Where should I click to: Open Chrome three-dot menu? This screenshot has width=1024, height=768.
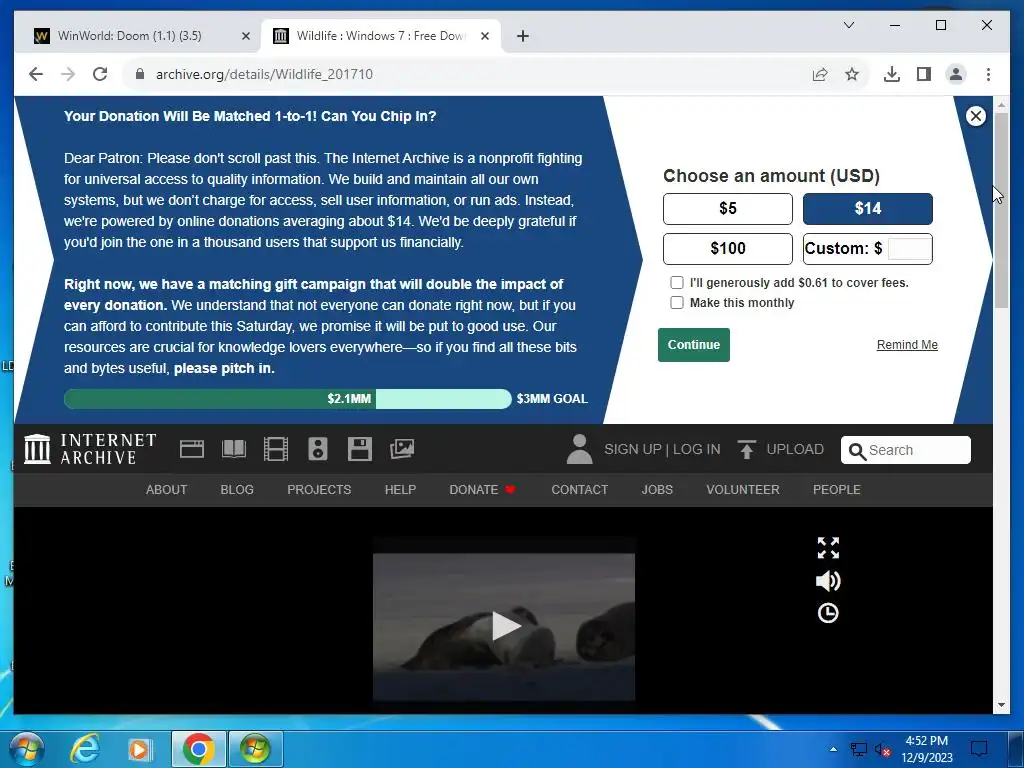coord(988,74)
